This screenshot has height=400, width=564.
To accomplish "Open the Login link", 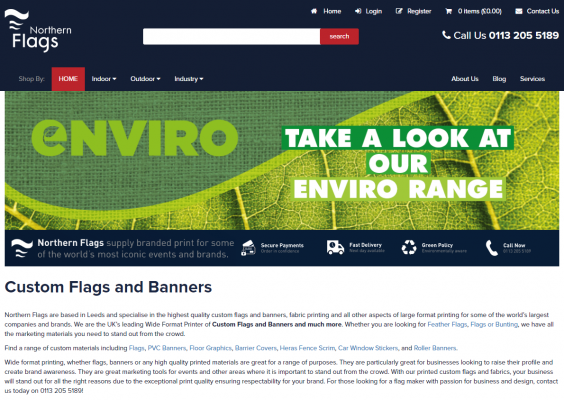I will click(374, 11).
